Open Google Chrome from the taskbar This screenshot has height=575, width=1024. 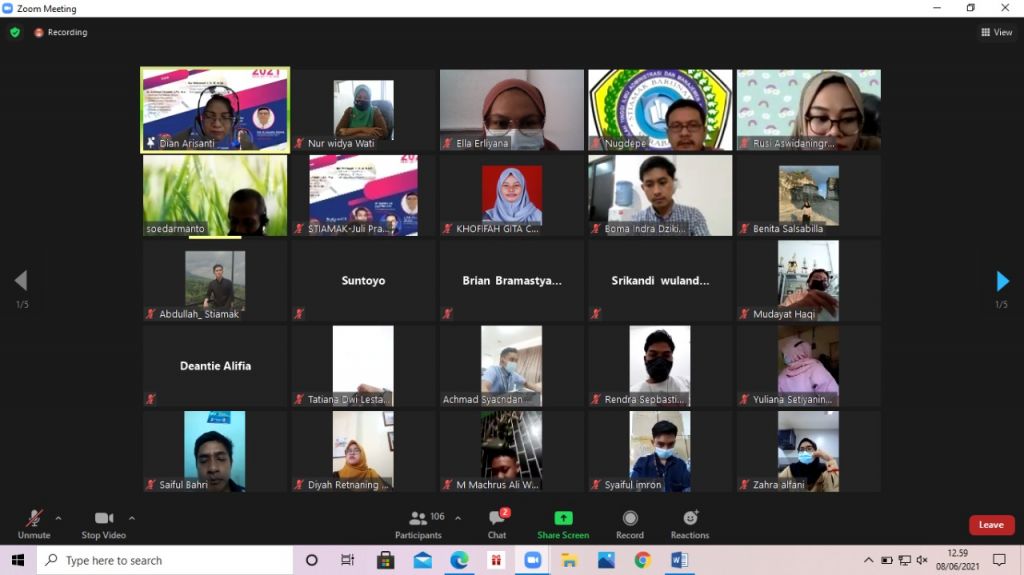(643, 560)
